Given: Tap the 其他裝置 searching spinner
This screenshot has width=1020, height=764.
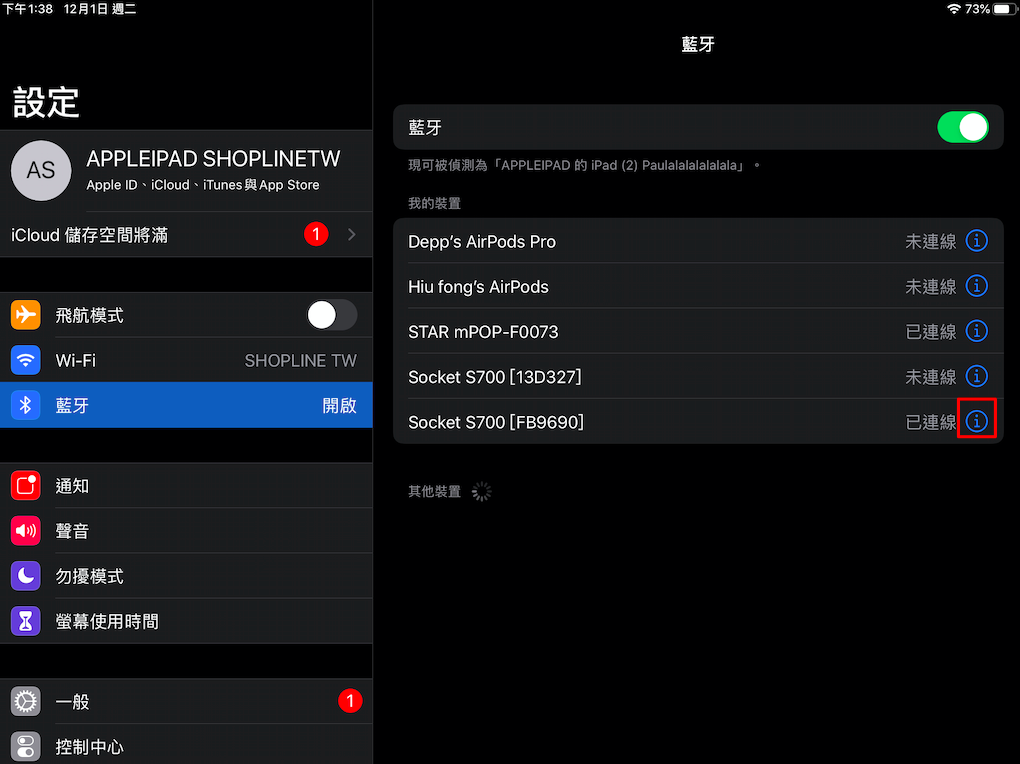Looking at the screenshot, I should click(481, 491).
